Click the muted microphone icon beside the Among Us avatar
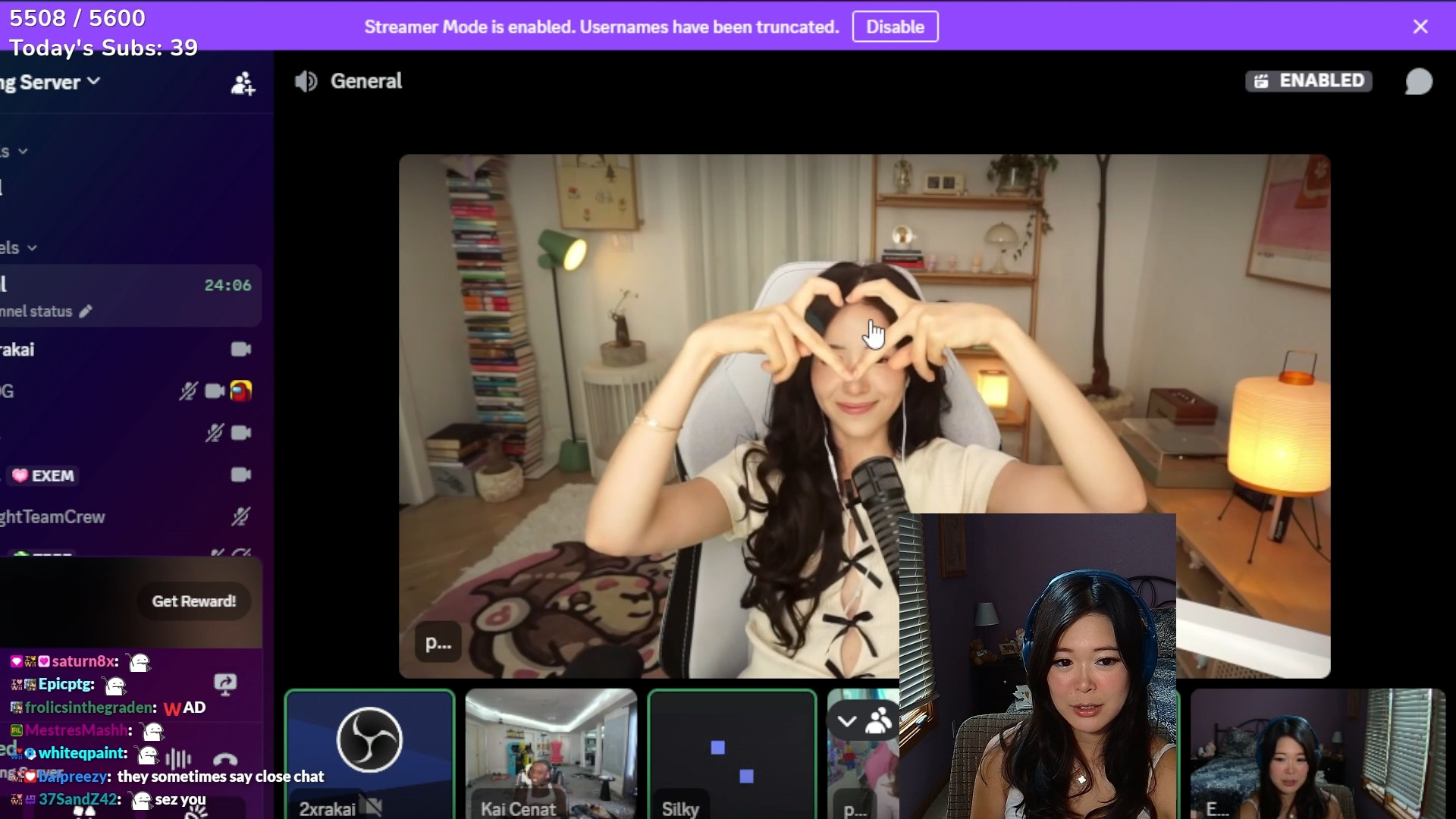Image resolution: width=1456 pixels, height=819 pixels. click(188, 391)
